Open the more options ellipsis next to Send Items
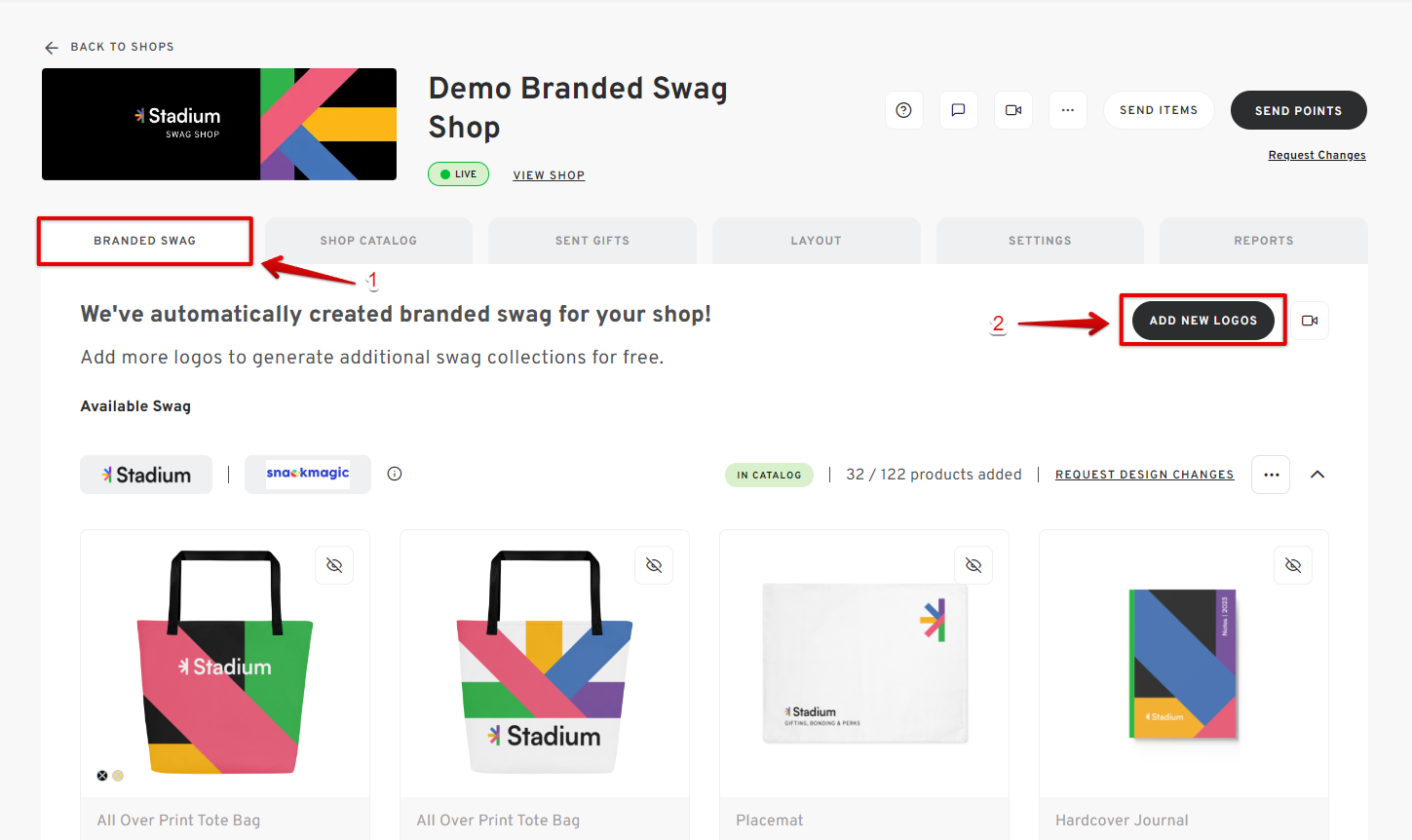 (x=1067, y=110)
